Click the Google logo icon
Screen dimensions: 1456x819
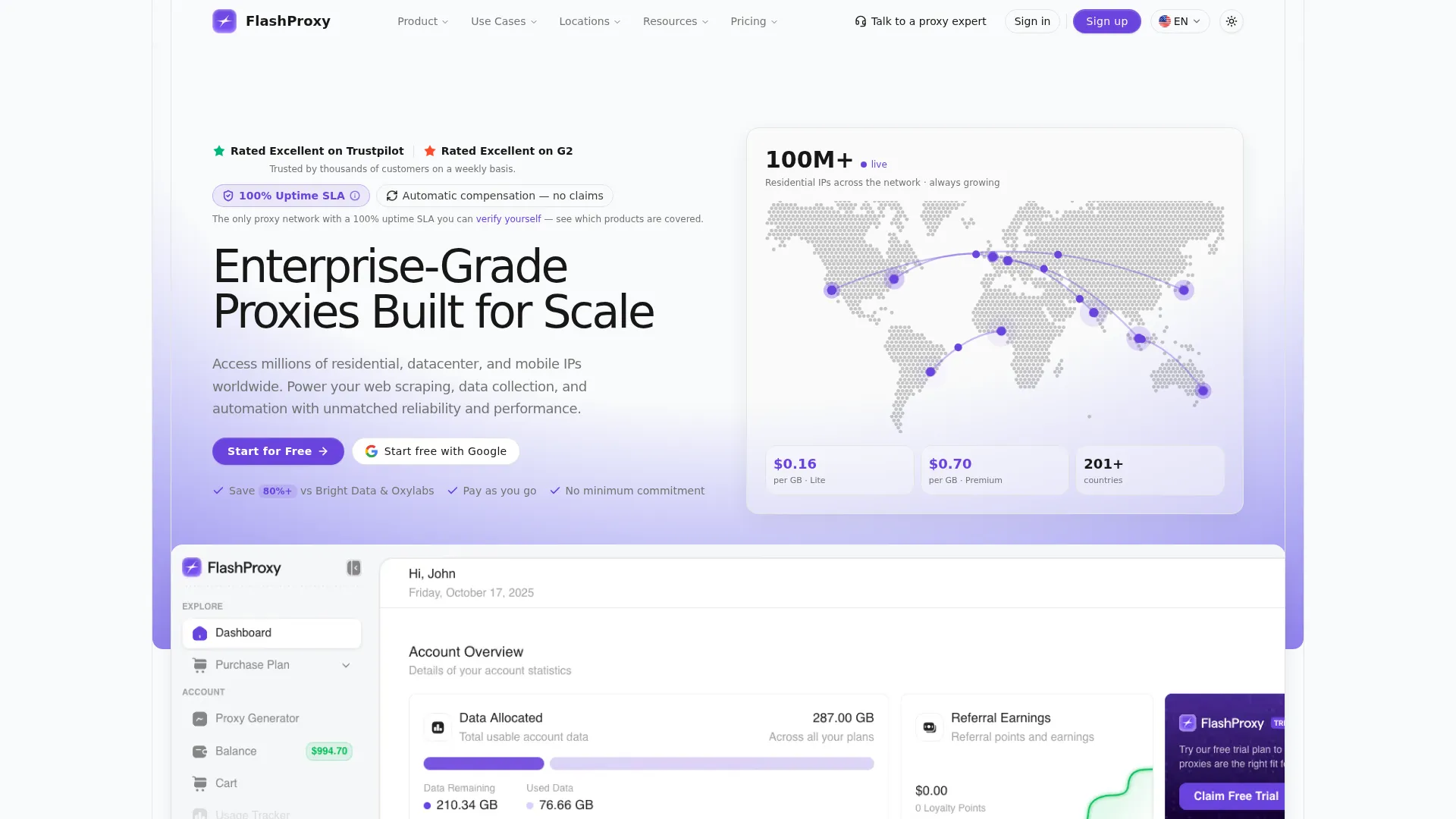coord(372,451)
